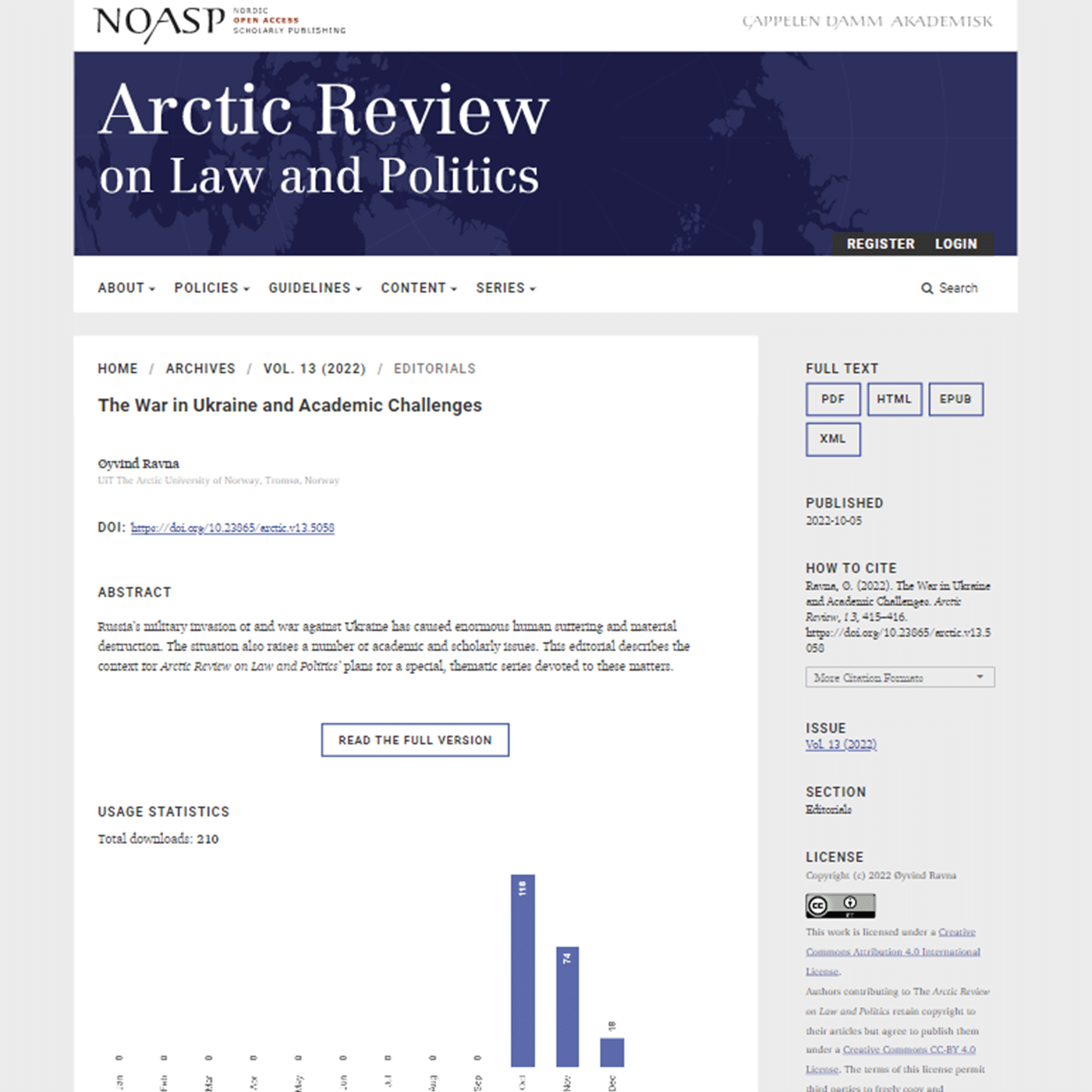This screenshot has height=1092, width=1092.
Task: View the article in HTML format
Action: click(x=894, y=399)
